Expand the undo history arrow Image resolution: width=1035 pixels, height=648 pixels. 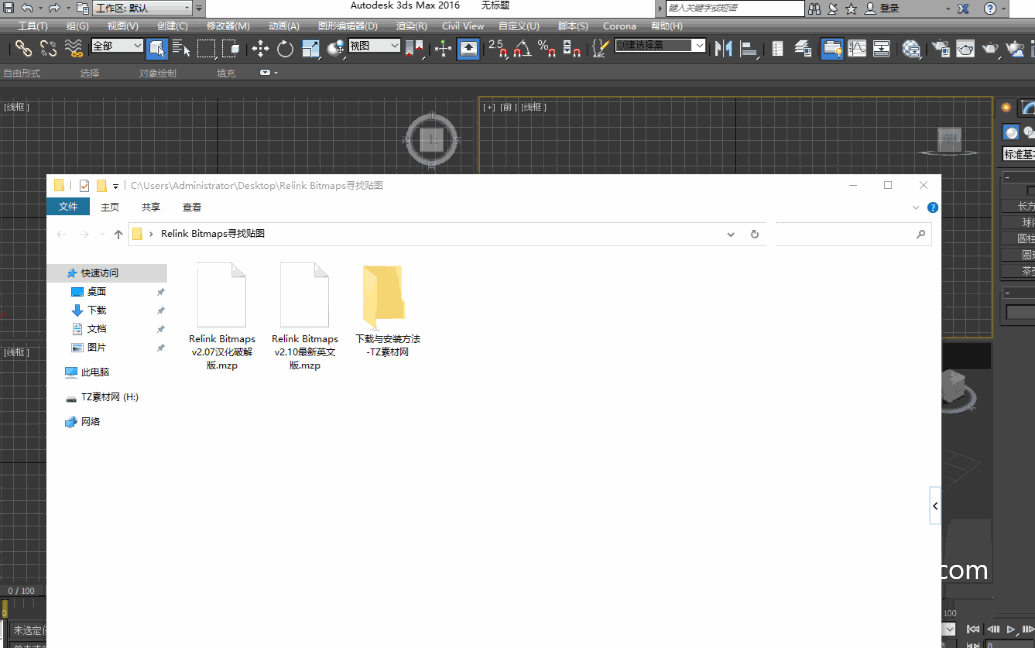(40, 8)
